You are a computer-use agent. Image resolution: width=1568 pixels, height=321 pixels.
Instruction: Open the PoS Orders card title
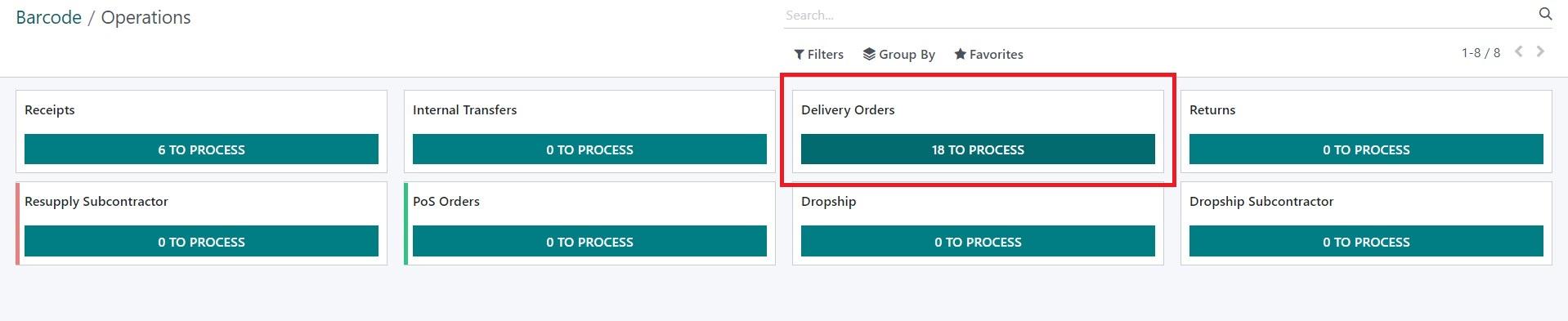coord(446,201)
